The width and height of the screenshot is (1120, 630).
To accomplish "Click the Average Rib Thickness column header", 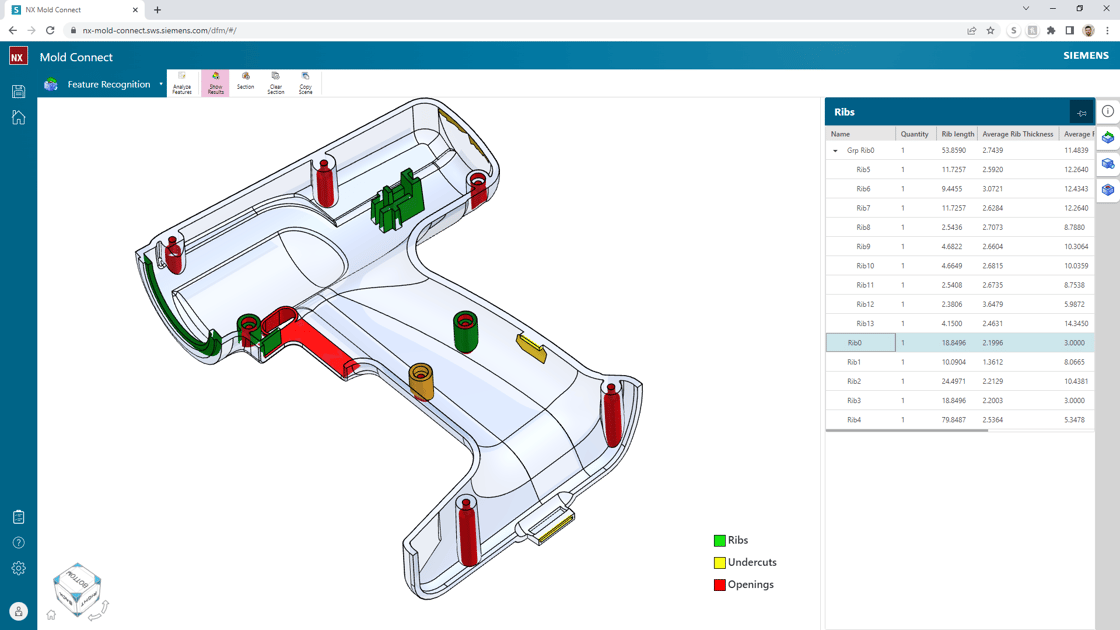I will [x=1017, y=134].
